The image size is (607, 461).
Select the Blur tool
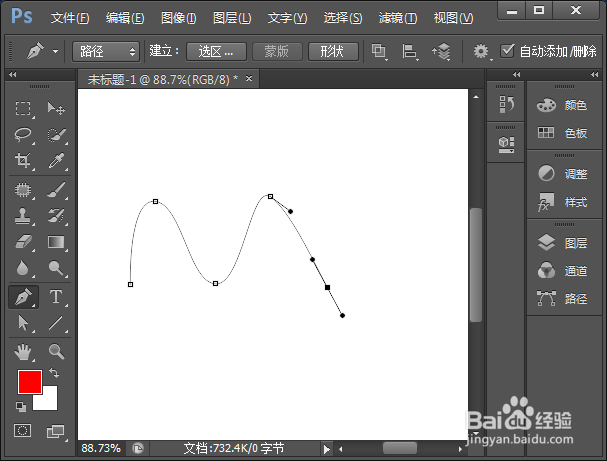[x=23, y=268]
